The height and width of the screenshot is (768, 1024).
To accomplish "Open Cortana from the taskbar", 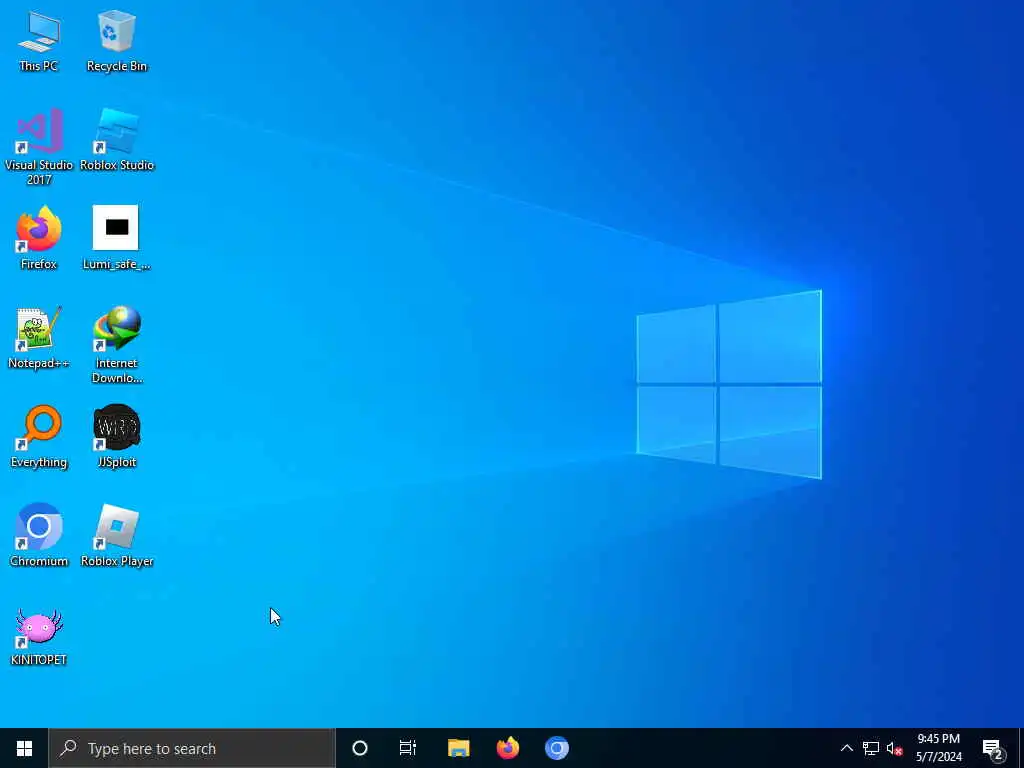I will coord(360,748).
